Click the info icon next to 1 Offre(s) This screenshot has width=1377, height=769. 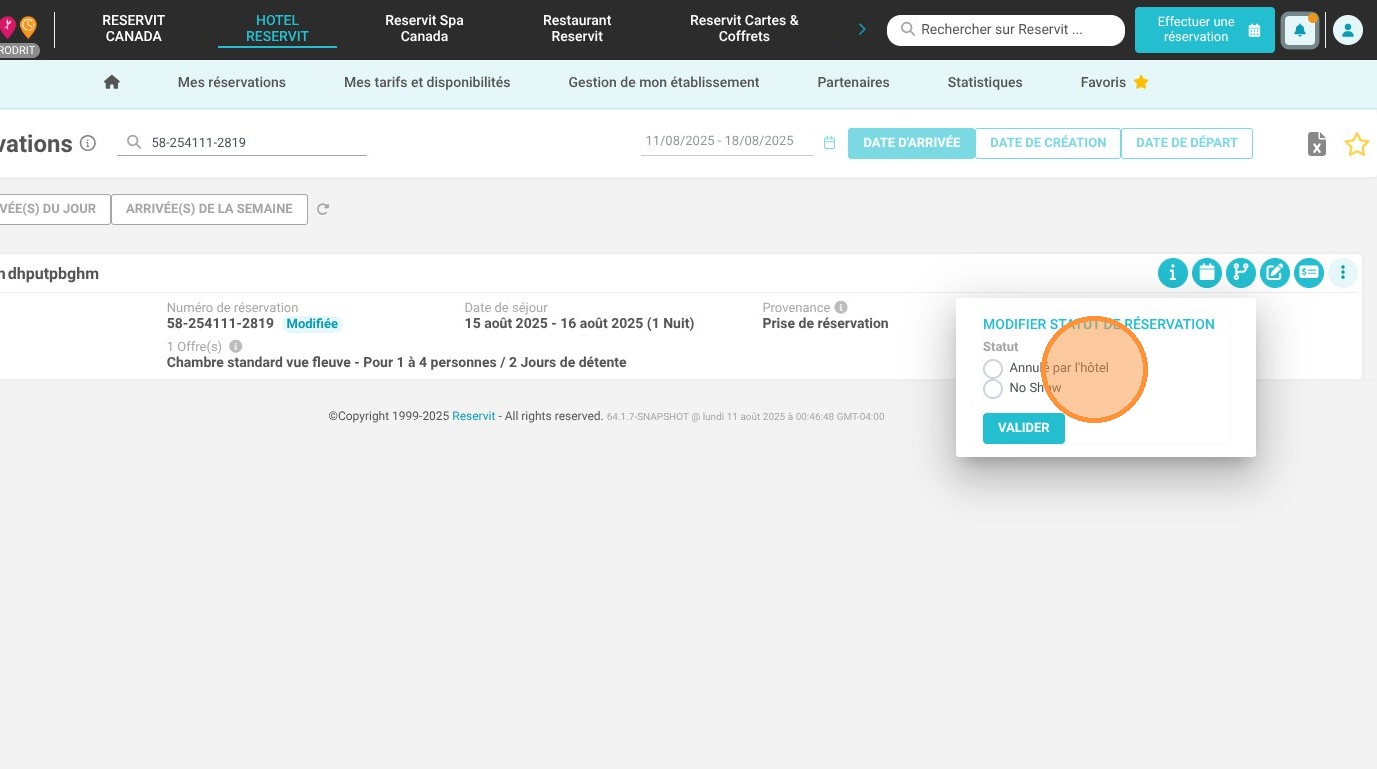click(236, 346)
